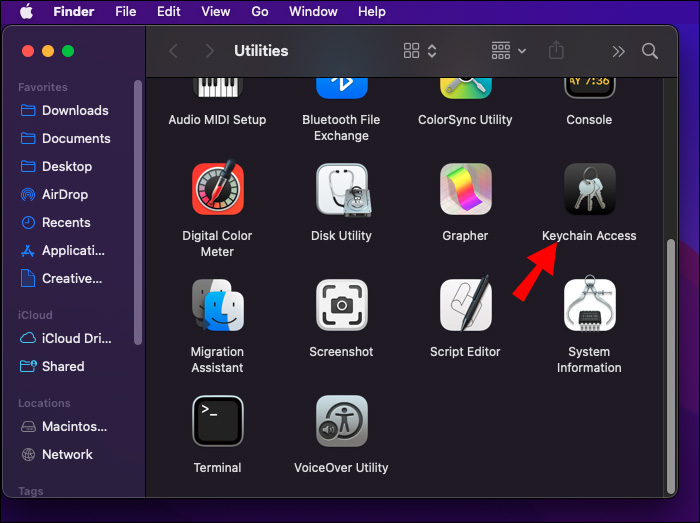Open the Group By dropdown

508,51
